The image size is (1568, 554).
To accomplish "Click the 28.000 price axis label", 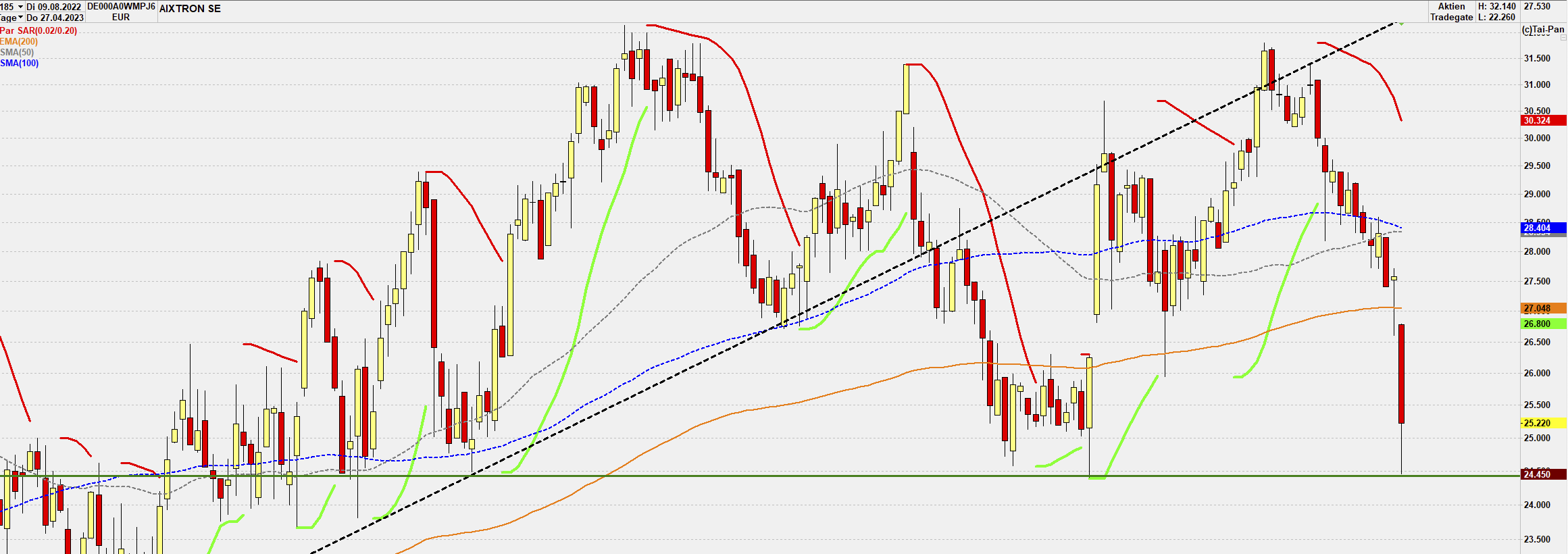I will coord(1537,252).
